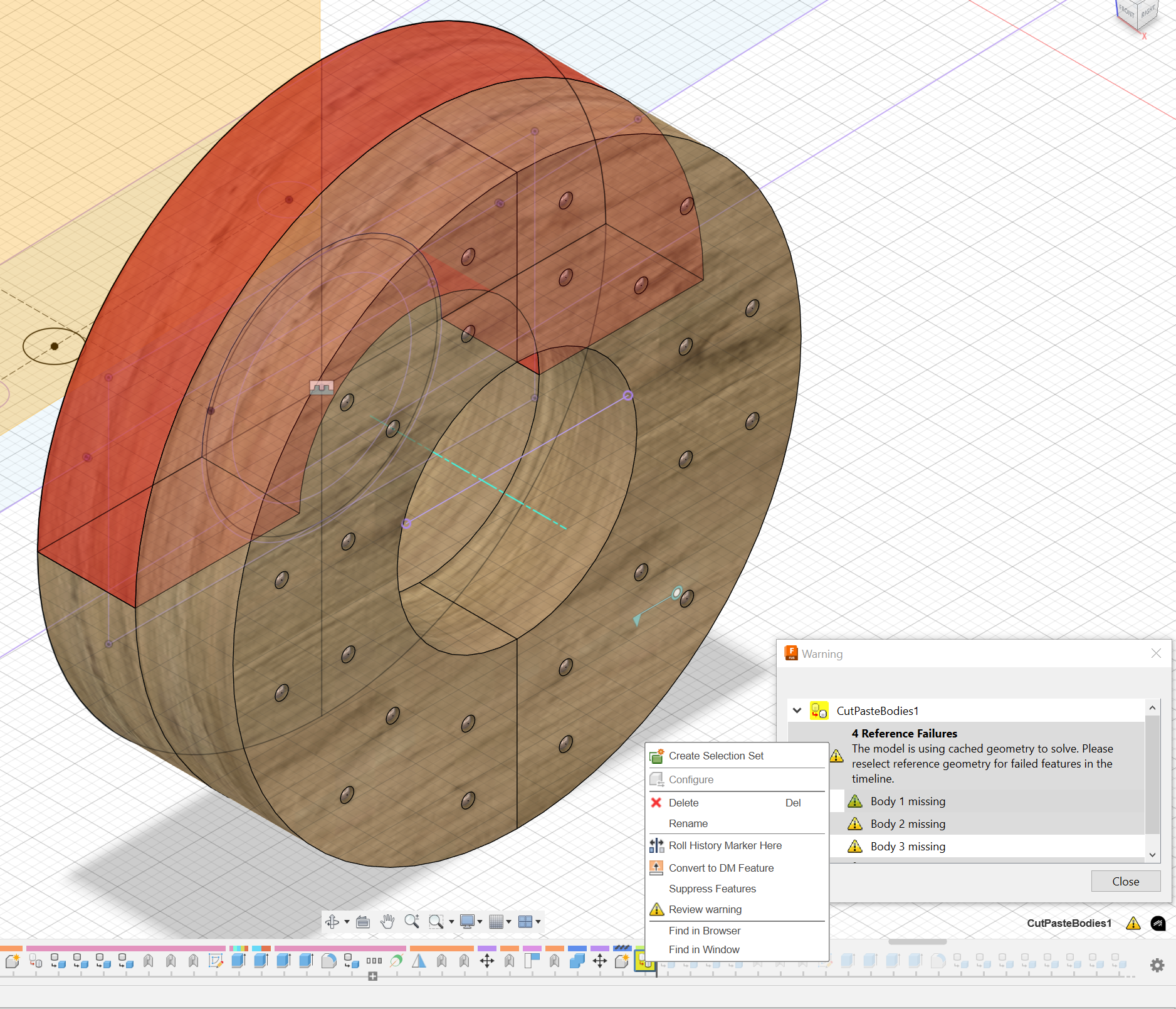Image resolution: width=1176 pixels, height=1009 pixels.
Task: Open Grid and Snaps dropdown arrow
Action: point(508,921)
